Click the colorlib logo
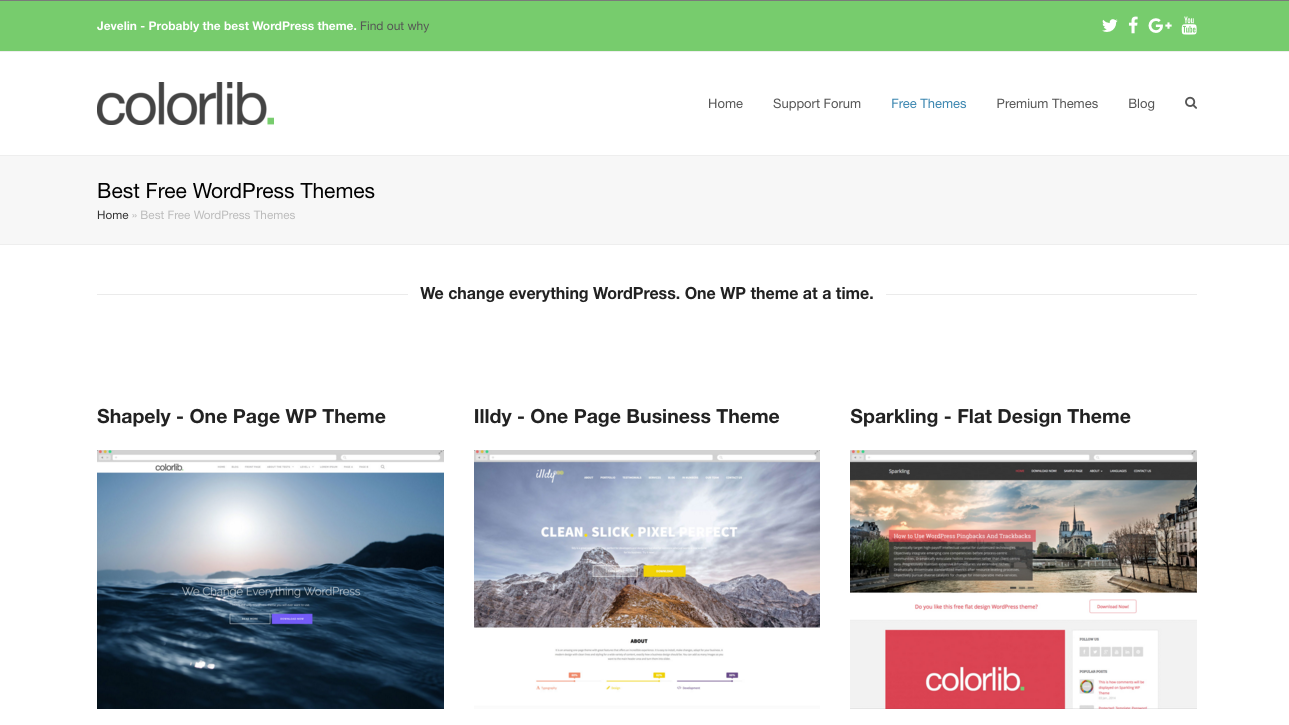 [186, 106]
